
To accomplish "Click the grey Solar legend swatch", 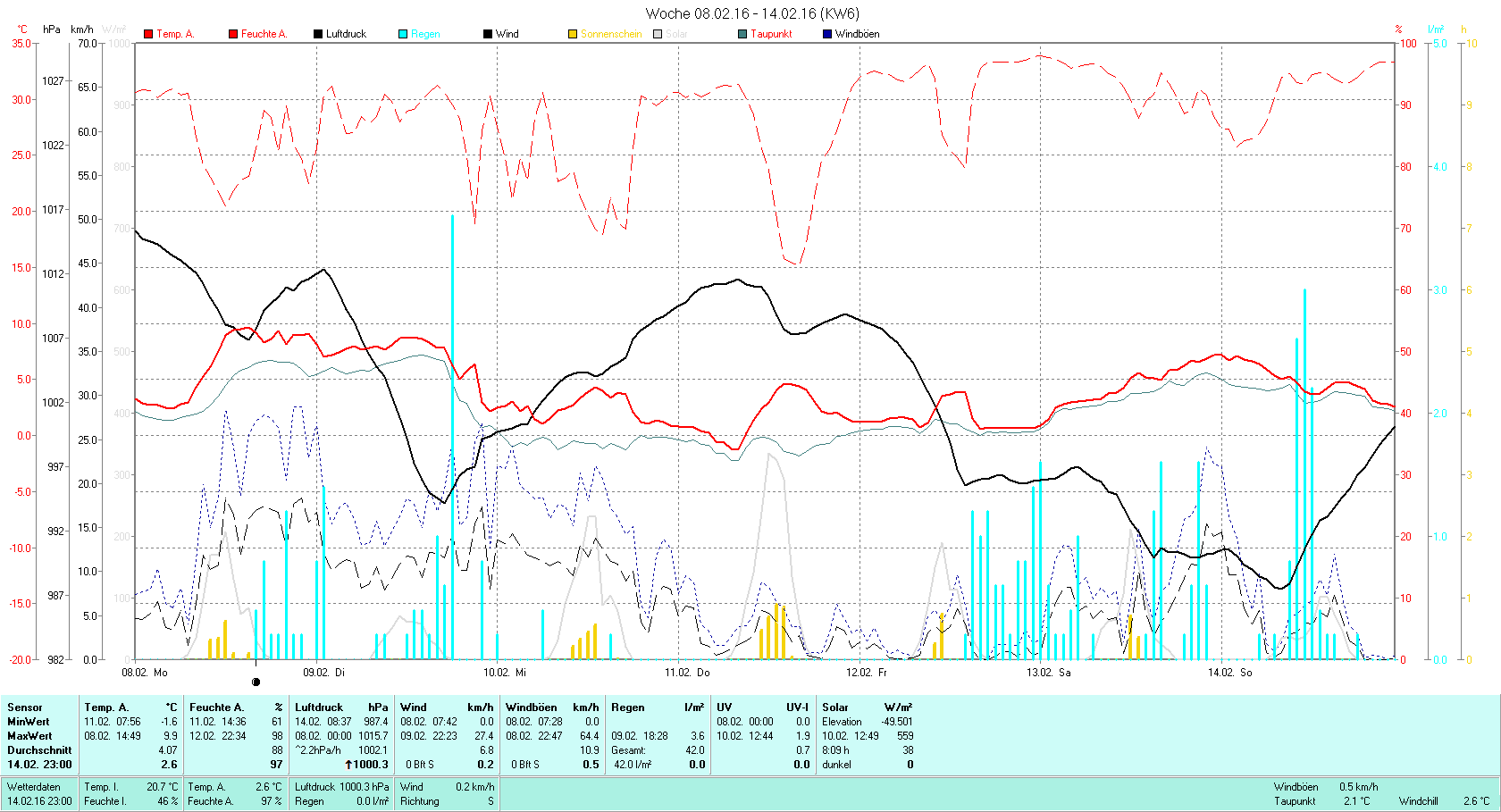I will 658,34.
